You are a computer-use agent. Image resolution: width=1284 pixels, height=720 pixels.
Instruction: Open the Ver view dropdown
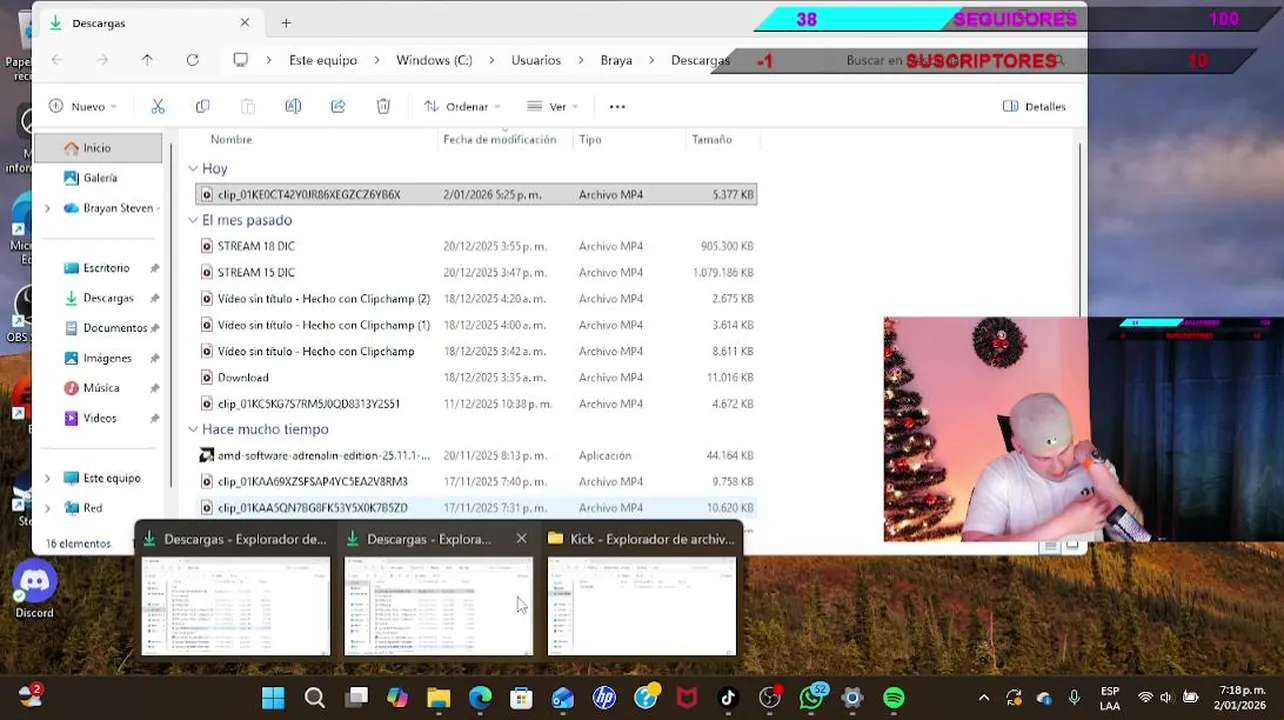554,106
